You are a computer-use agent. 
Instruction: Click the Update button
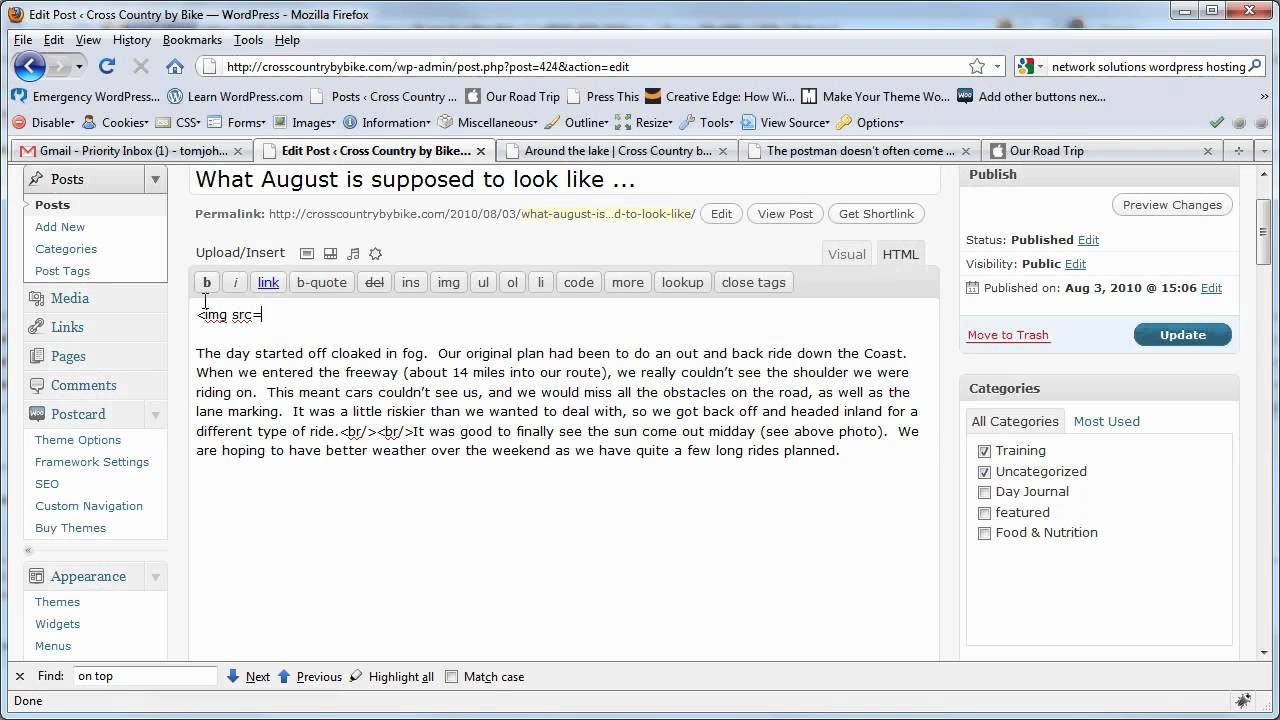1183,335
